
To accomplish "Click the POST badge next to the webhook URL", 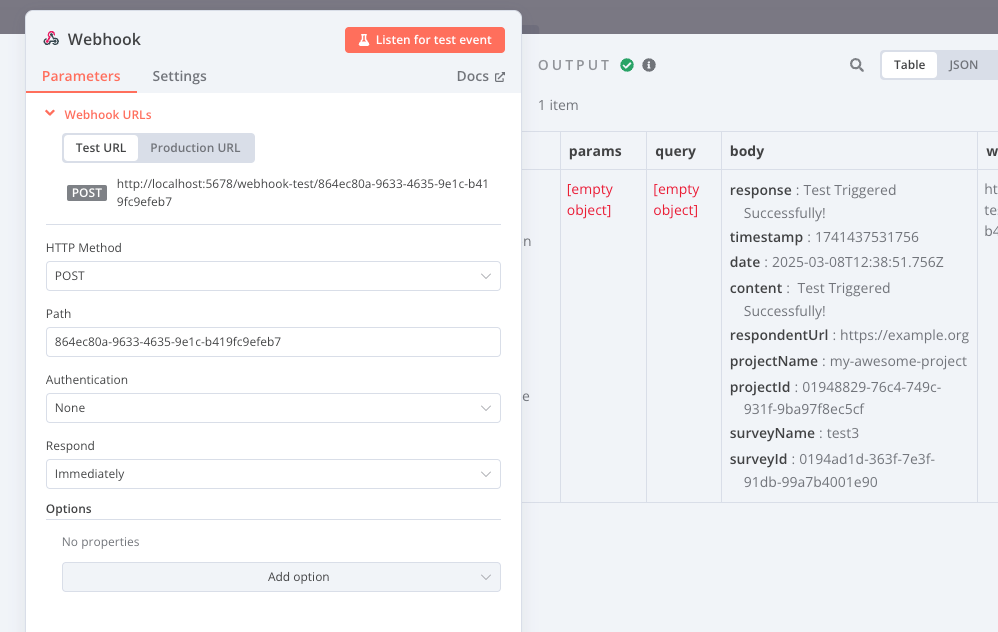I will click(x=86, y=194).
